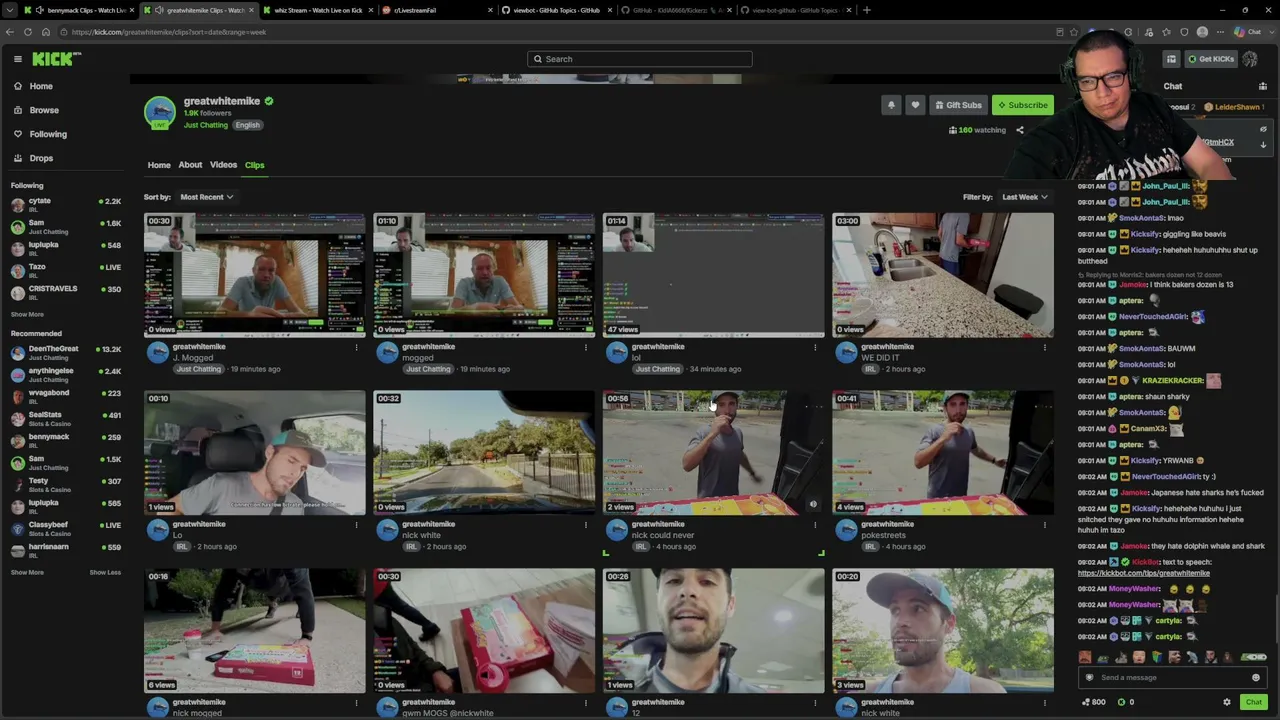This screenshot has height=720, width=1280.
Task: Click the hide pinned message eye icon
Action: 1263,129
